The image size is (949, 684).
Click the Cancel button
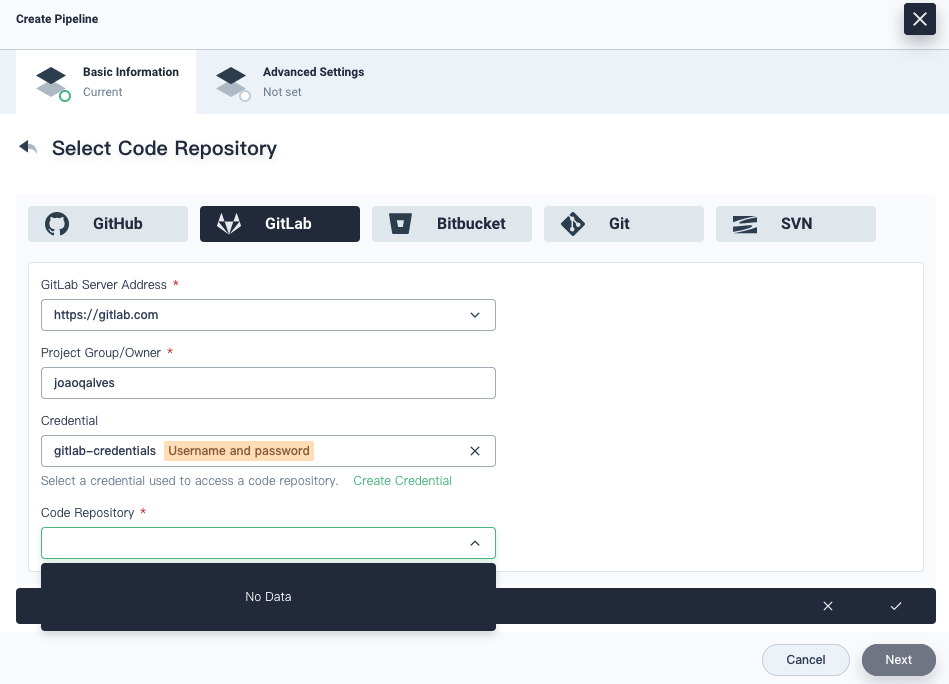point(805,659)
